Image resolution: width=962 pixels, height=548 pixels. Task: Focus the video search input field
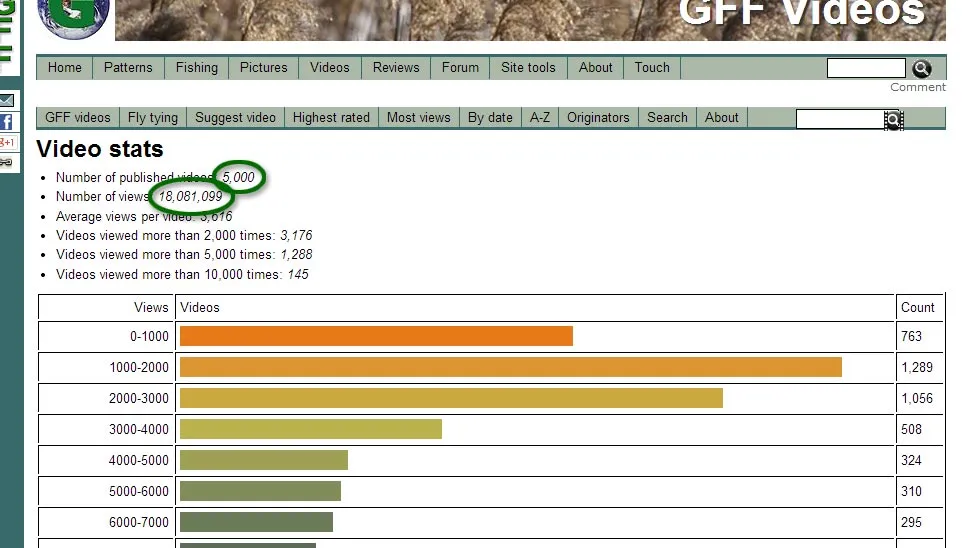(x=839, y=120)
